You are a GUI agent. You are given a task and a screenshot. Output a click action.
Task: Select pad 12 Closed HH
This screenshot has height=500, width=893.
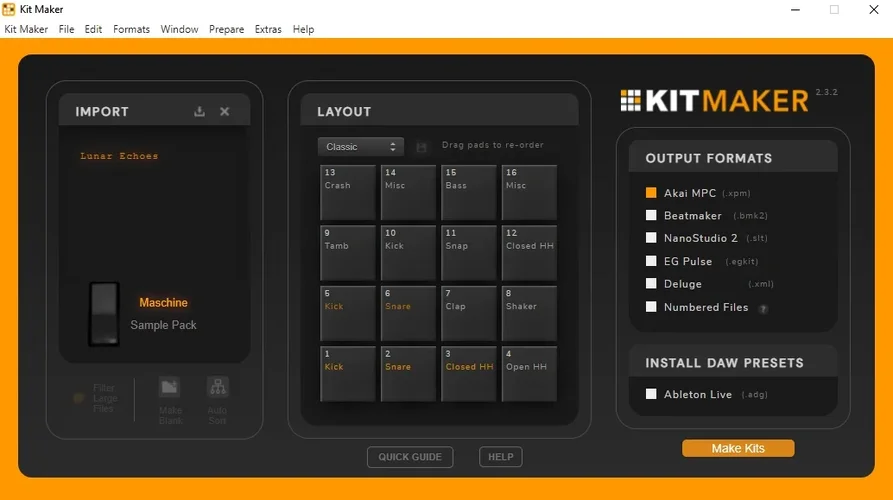pos(529,253)
